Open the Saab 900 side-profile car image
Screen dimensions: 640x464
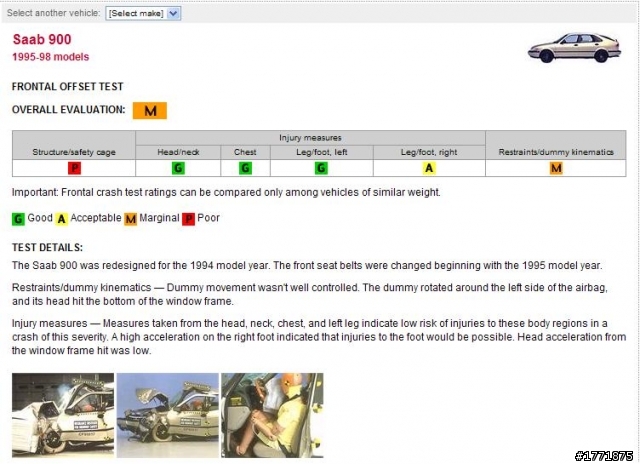574,48
